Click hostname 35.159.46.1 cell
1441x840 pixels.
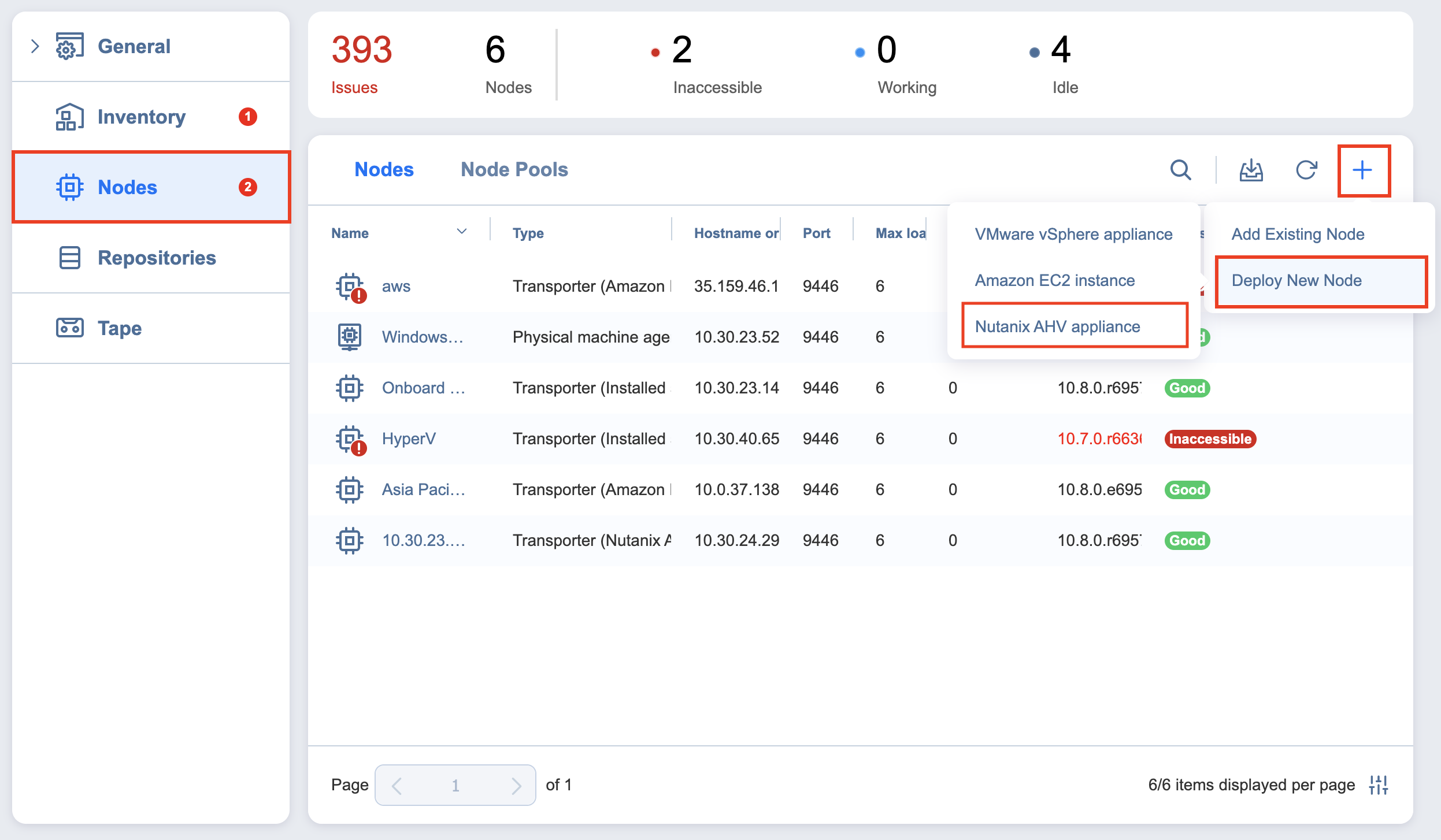(736, 286)
